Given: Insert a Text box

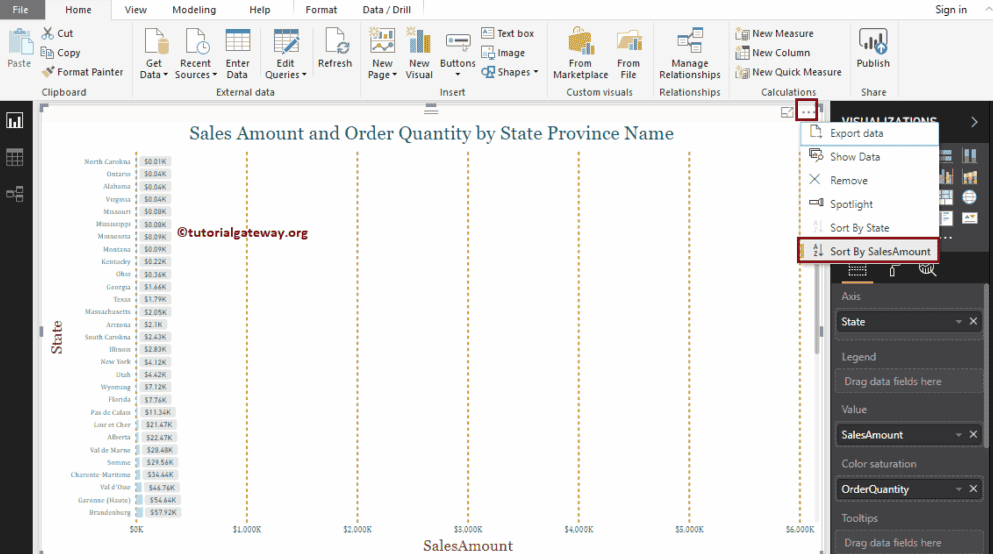Looking at the screenshot, I should pos(507,34).
